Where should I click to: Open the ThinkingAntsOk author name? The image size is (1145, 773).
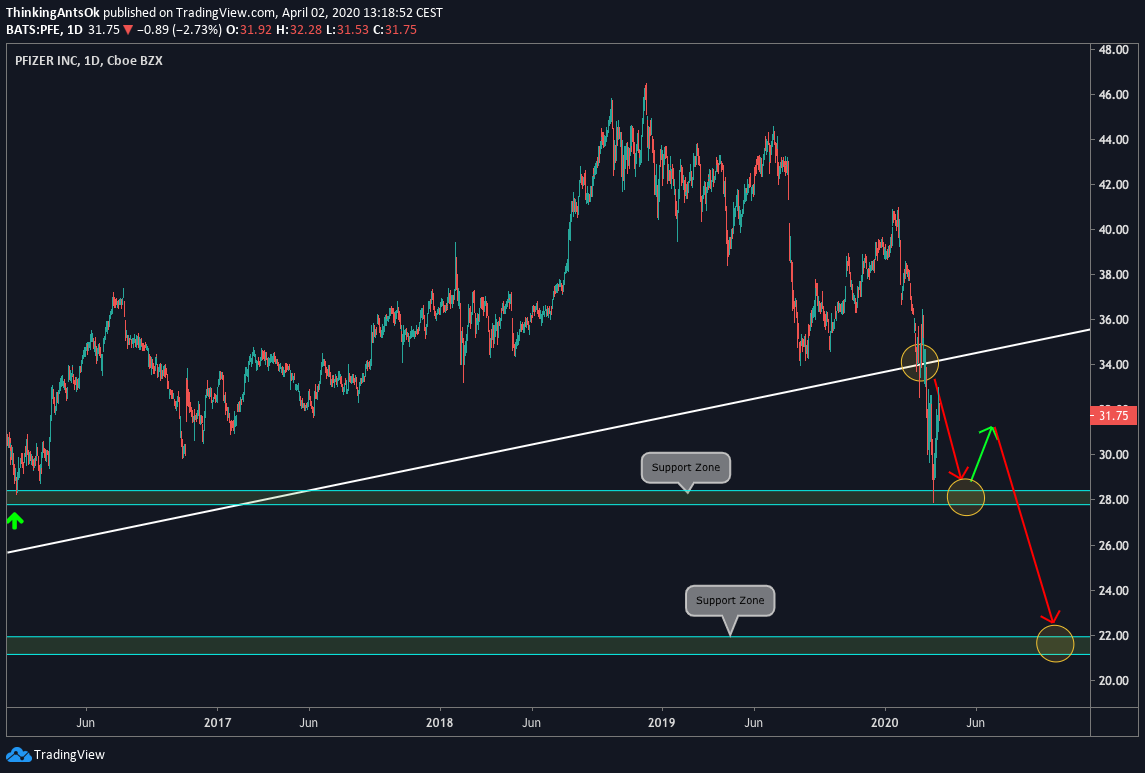coord(53,12)
